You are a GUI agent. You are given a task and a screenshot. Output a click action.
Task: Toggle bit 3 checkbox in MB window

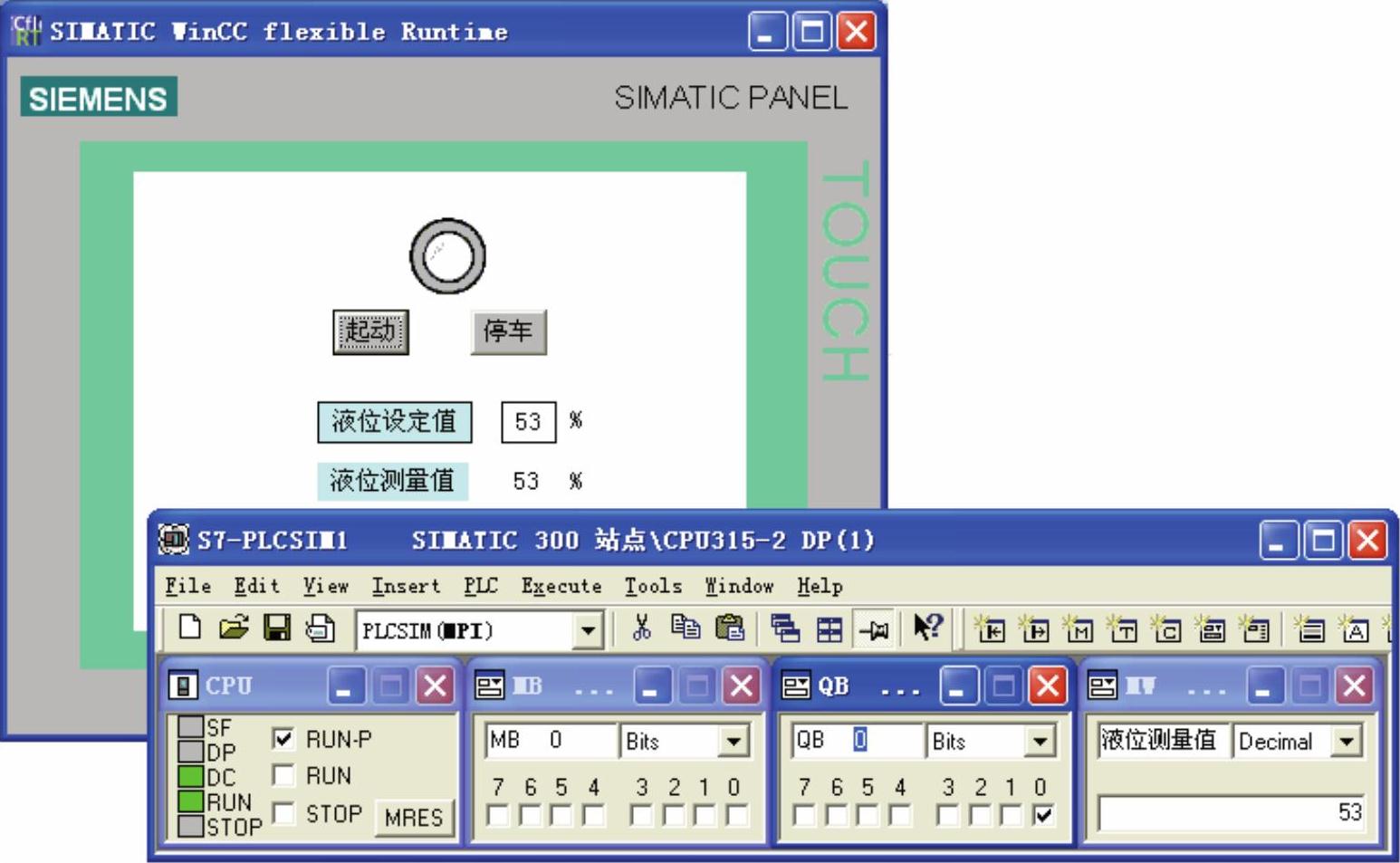click(642, 816)
